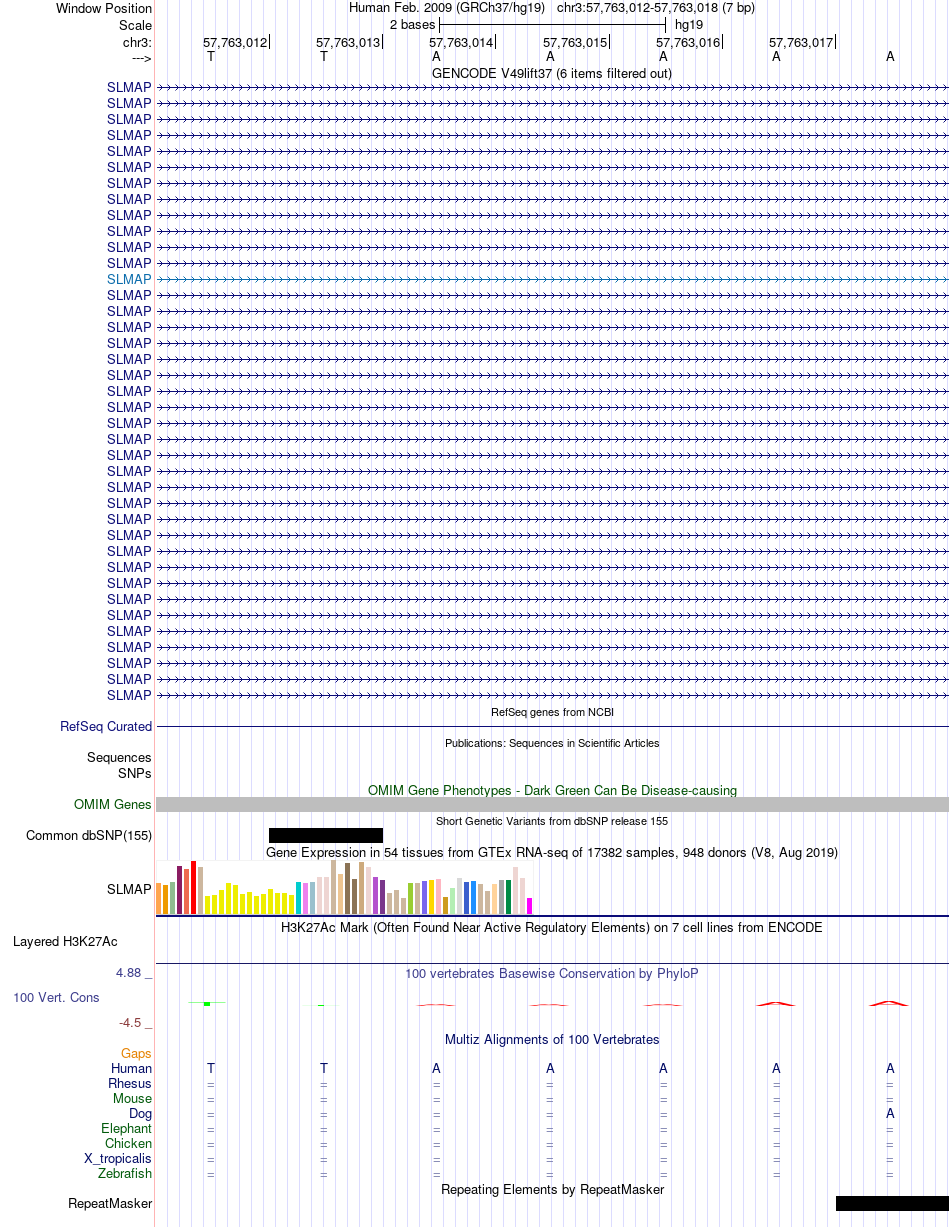Click the '2 bases' scale bar text
Image resolution: width=950 pixels, height=1227 pixels.
tap(412, 24)
